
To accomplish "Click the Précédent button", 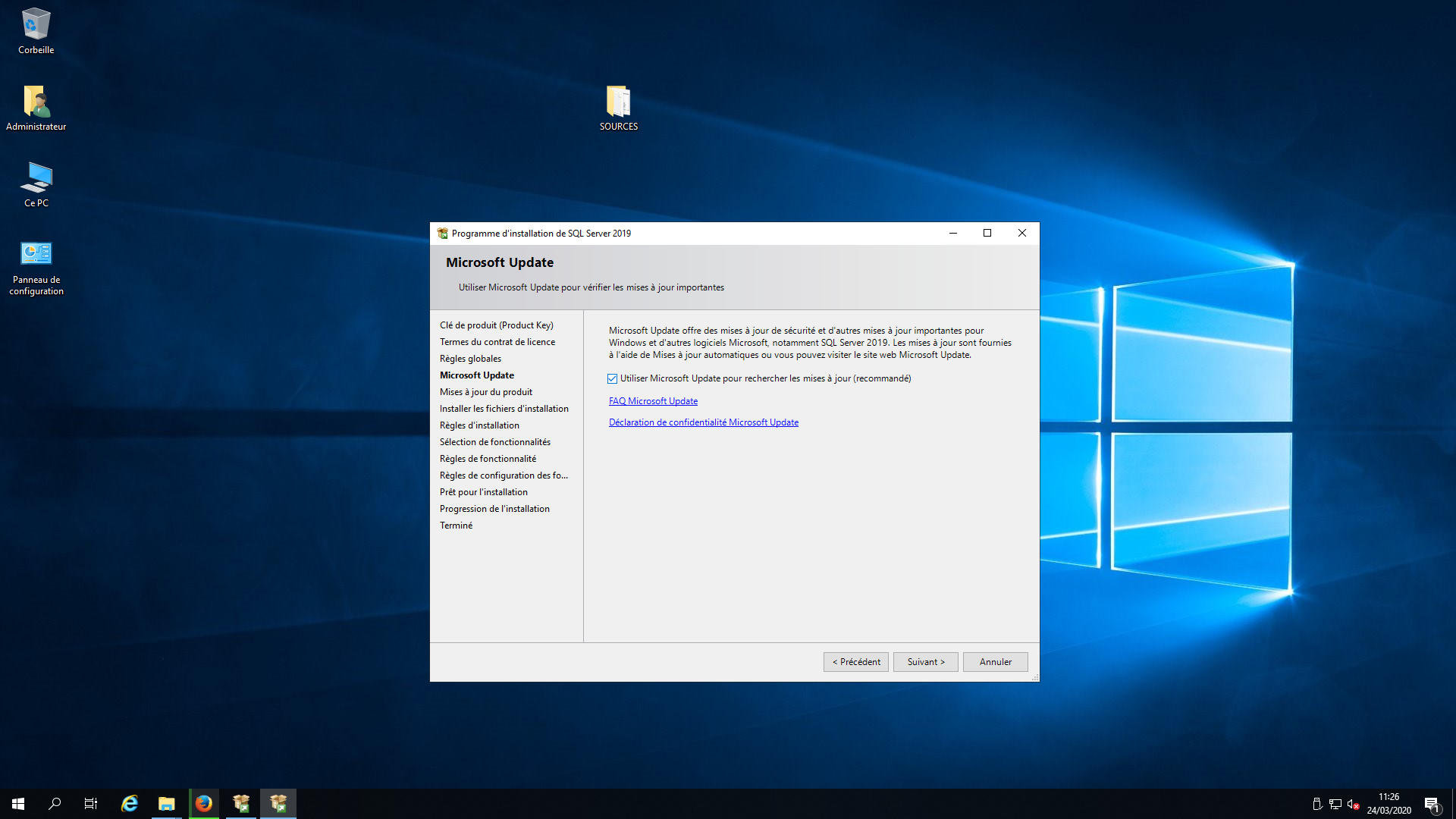I will point(855,661).
